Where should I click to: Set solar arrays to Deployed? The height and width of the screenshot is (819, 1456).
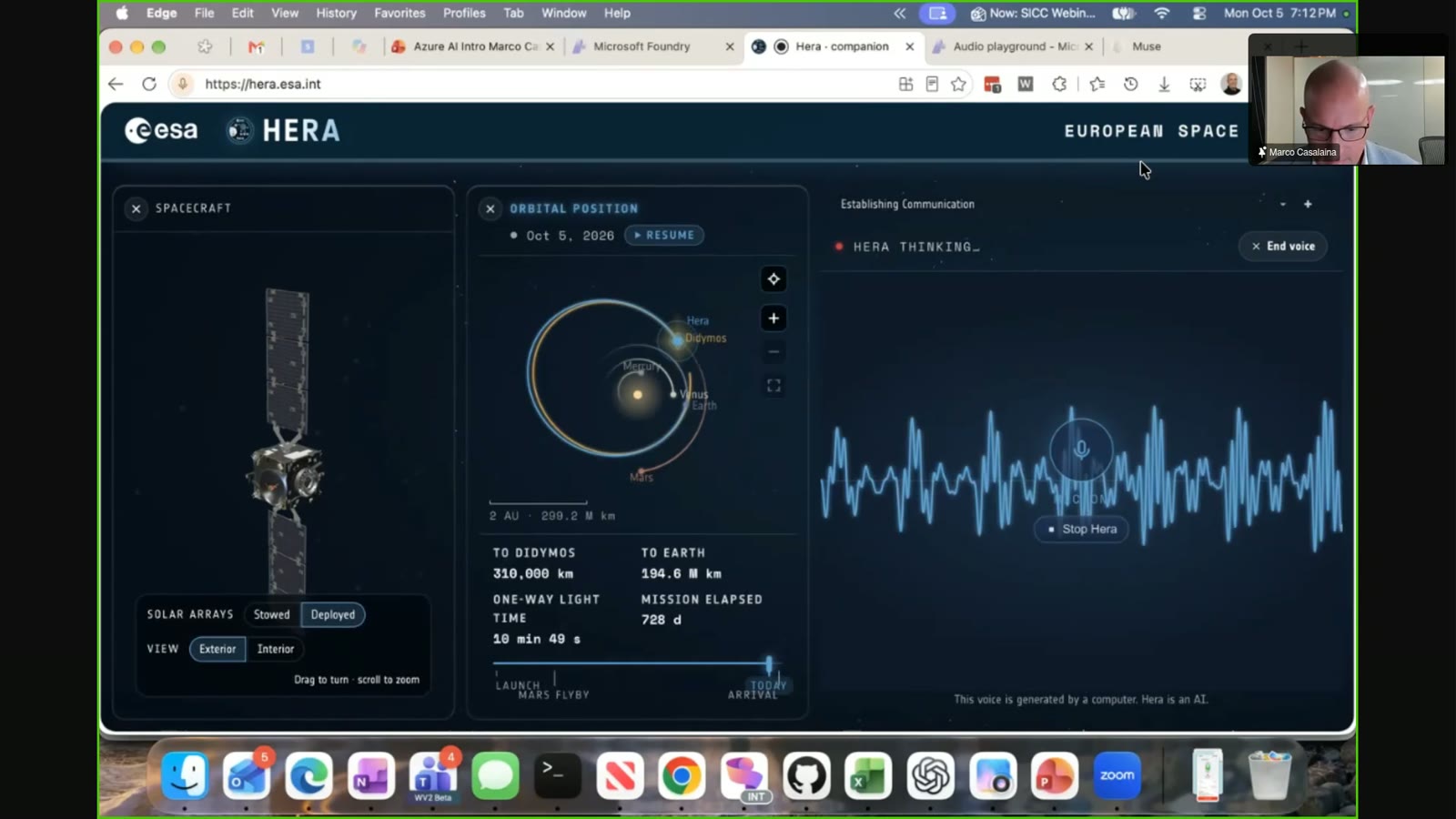pyautogui.click(x=333, y=614)
